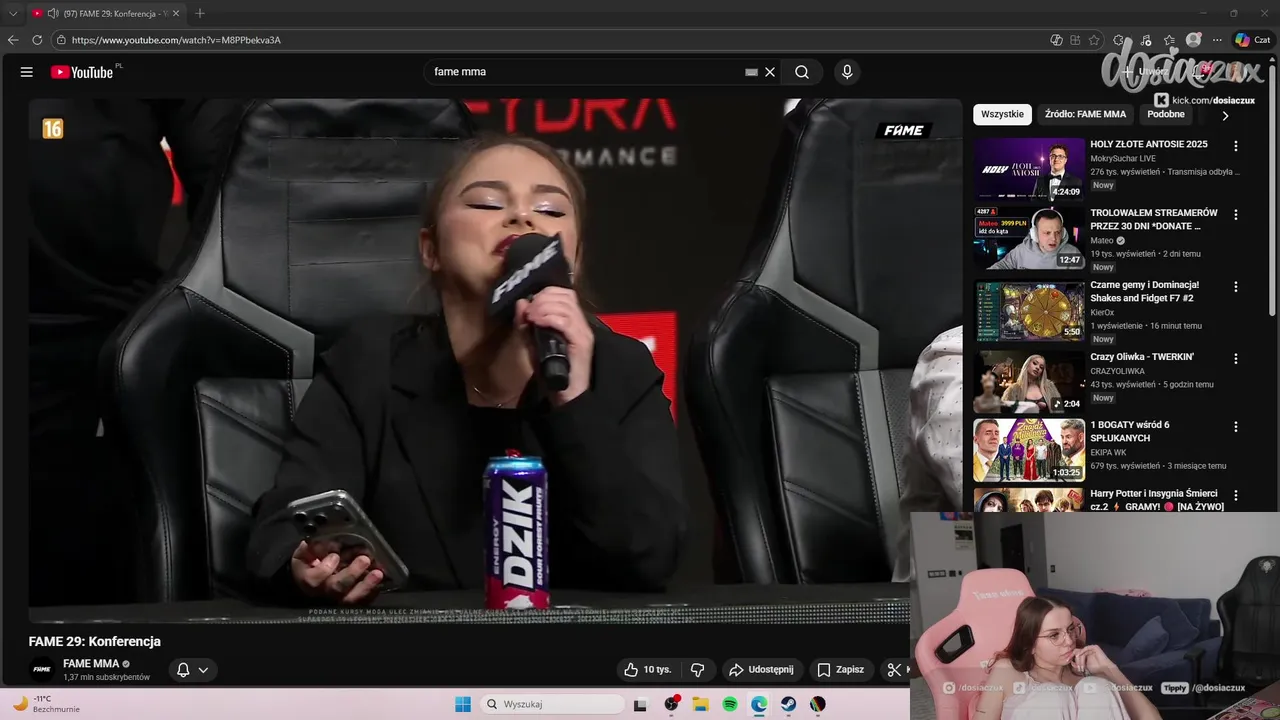This screenshot has height=720, width=1280.
Task: Open the tab actions dropdown arrow
Action: (x=13, y=13)
